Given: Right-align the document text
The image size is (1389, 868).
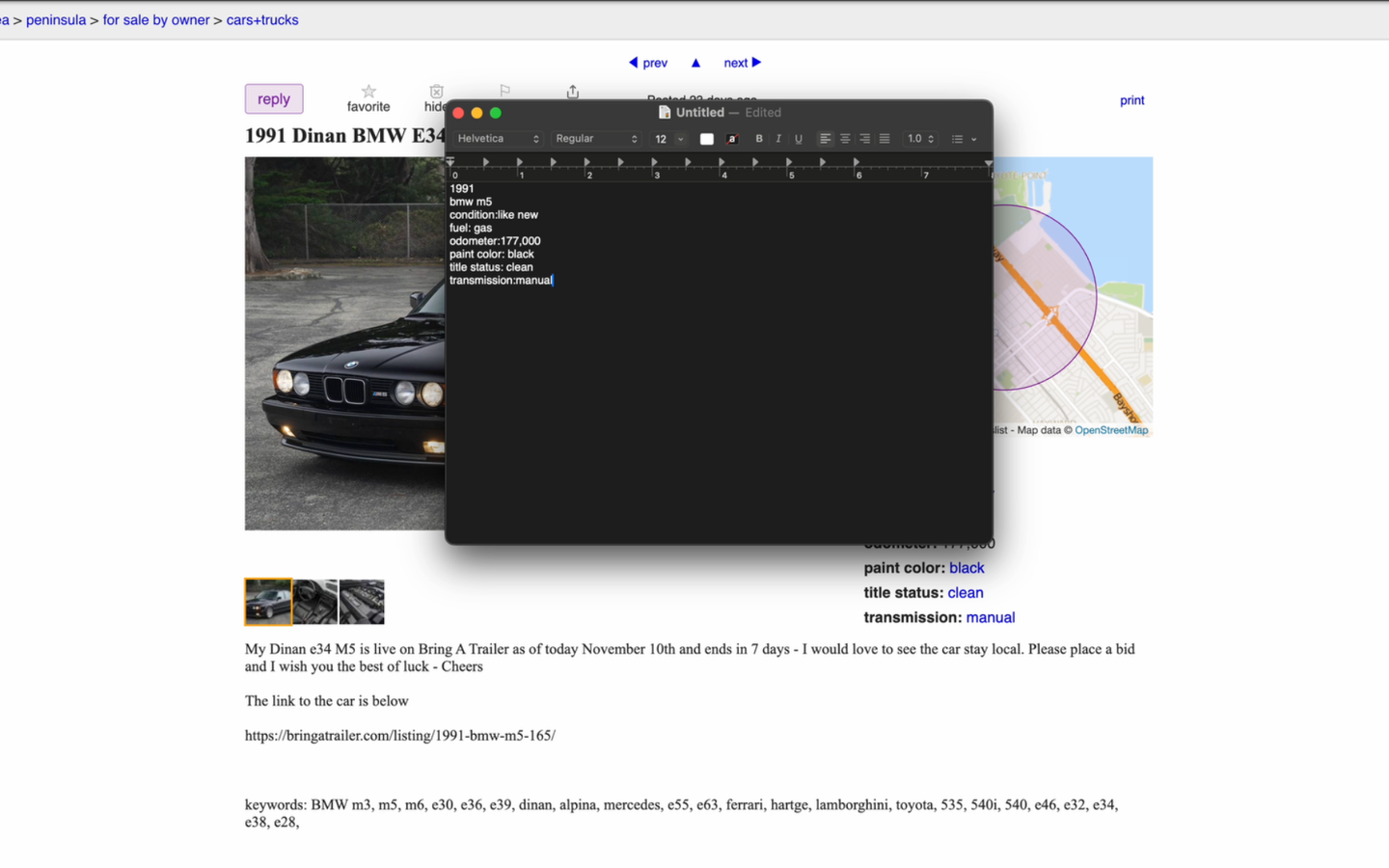Looking at the screenshot, I should (x=864, y=139).
